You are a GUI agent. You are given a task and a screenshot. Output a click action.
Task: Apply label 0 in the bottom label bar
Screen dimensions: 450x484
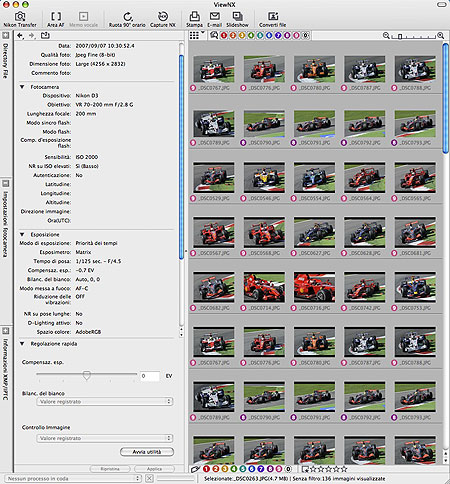click(x=288, y=469)
